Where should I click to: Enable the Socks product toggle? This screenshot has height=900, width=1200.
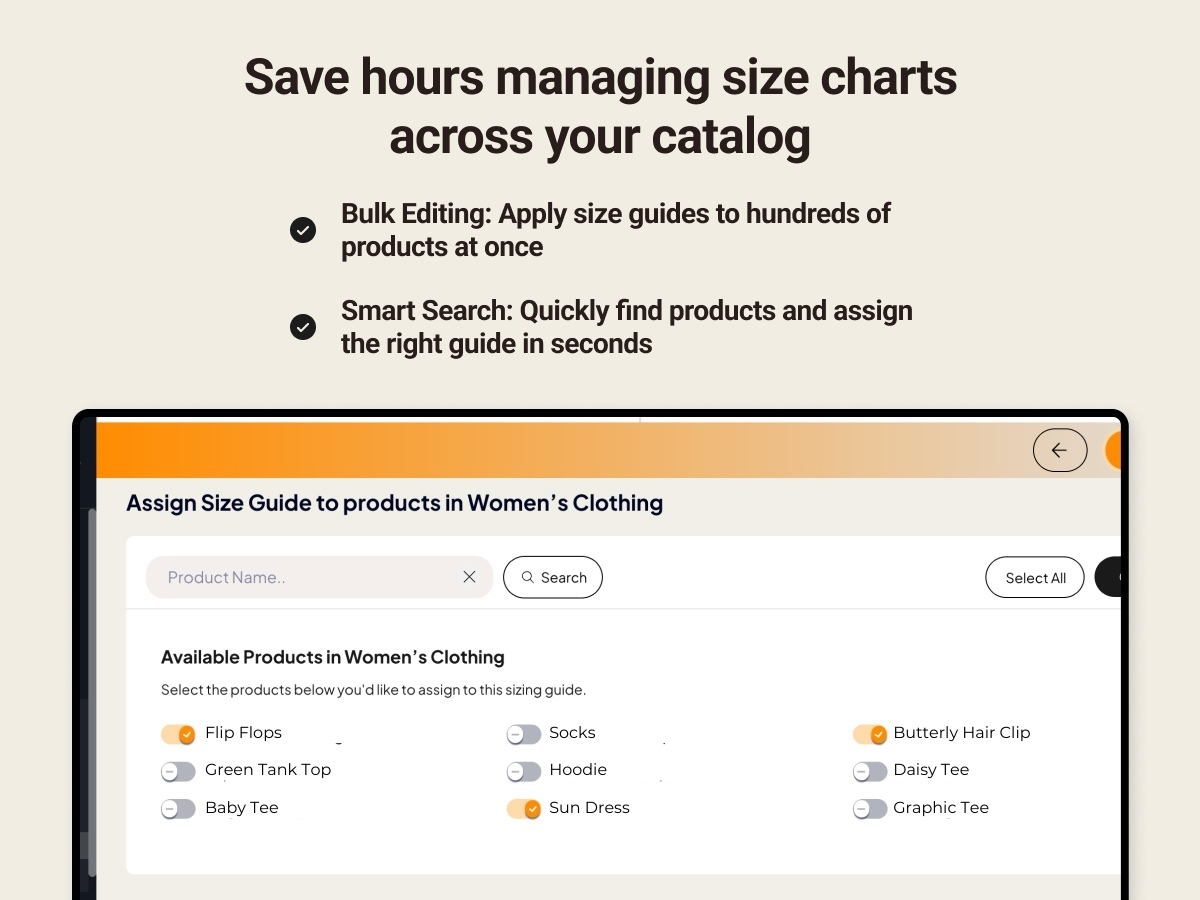coord(523,735)
